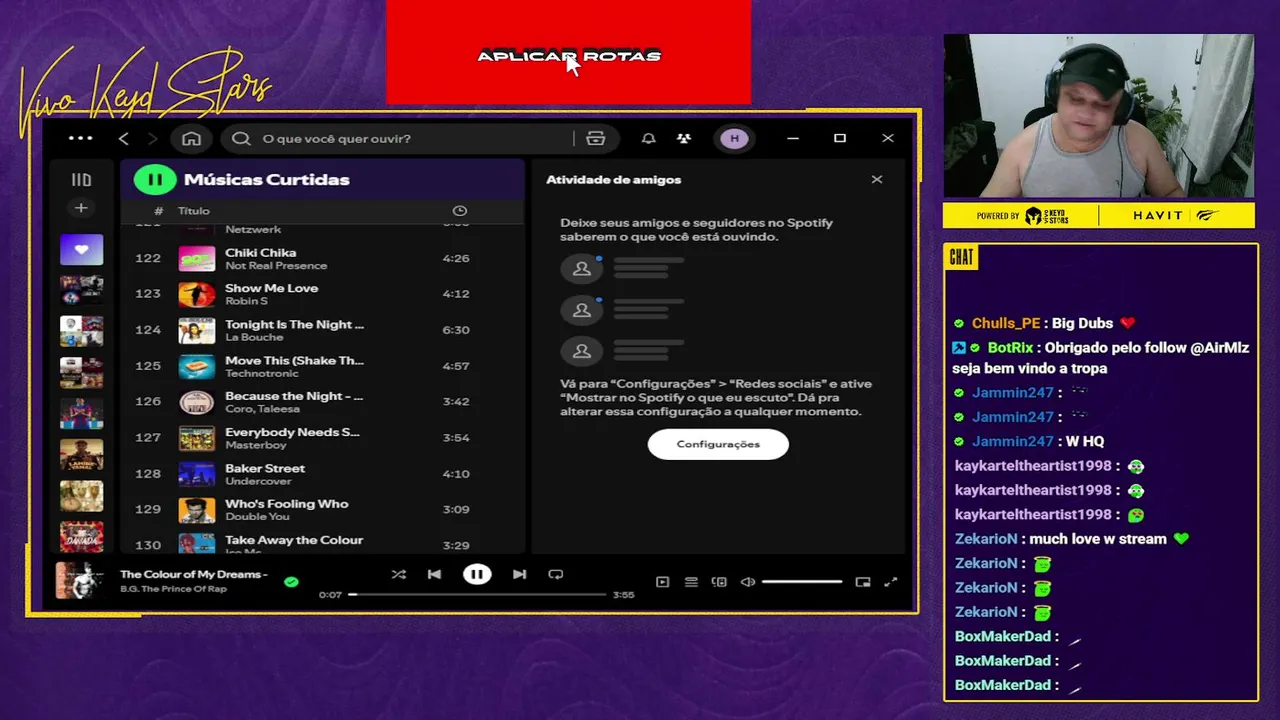Enter full screen player
1280x720 pixels.
891,582
